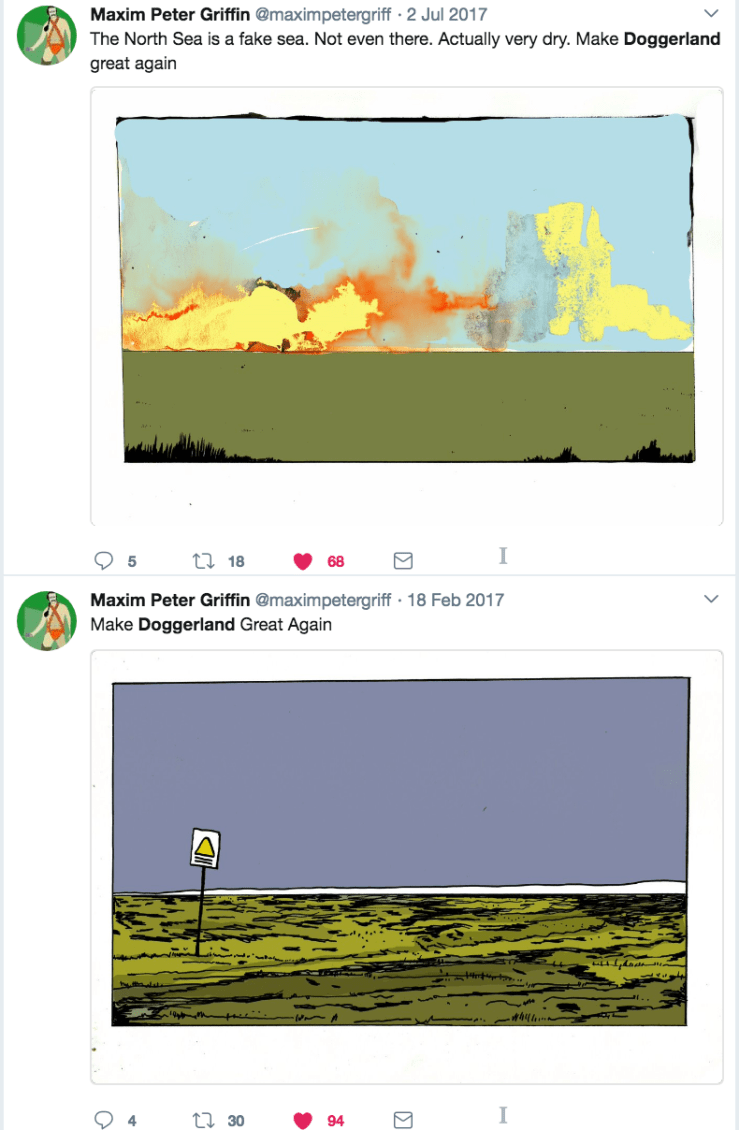Open options chevron on the 18 Feb tweet
Screen dimensions: 739x1130
pos(711,599)
